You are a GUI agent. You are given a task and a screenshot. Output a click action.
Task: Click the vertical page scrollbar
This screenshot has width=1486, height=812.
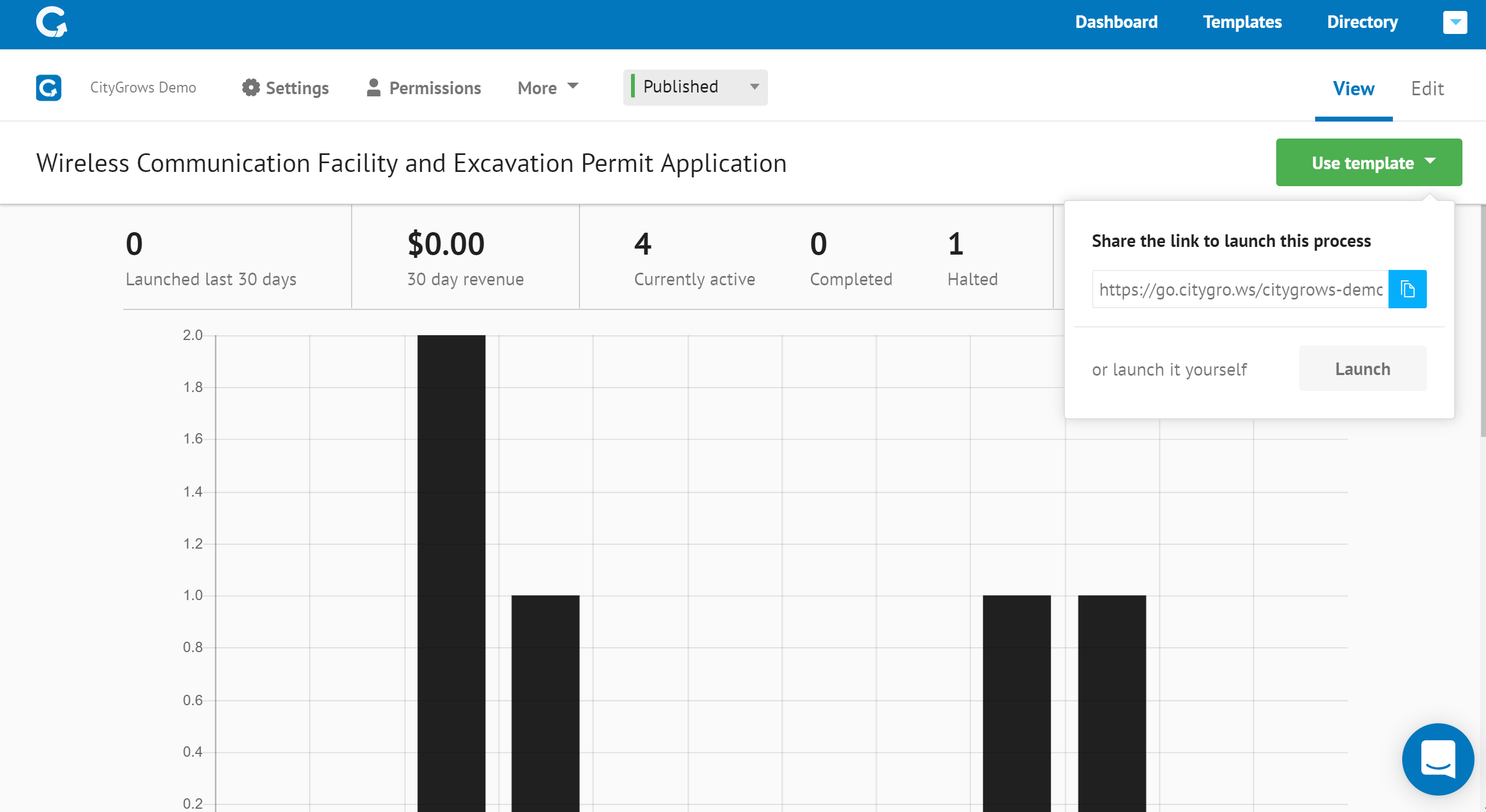coord(1483,321)
